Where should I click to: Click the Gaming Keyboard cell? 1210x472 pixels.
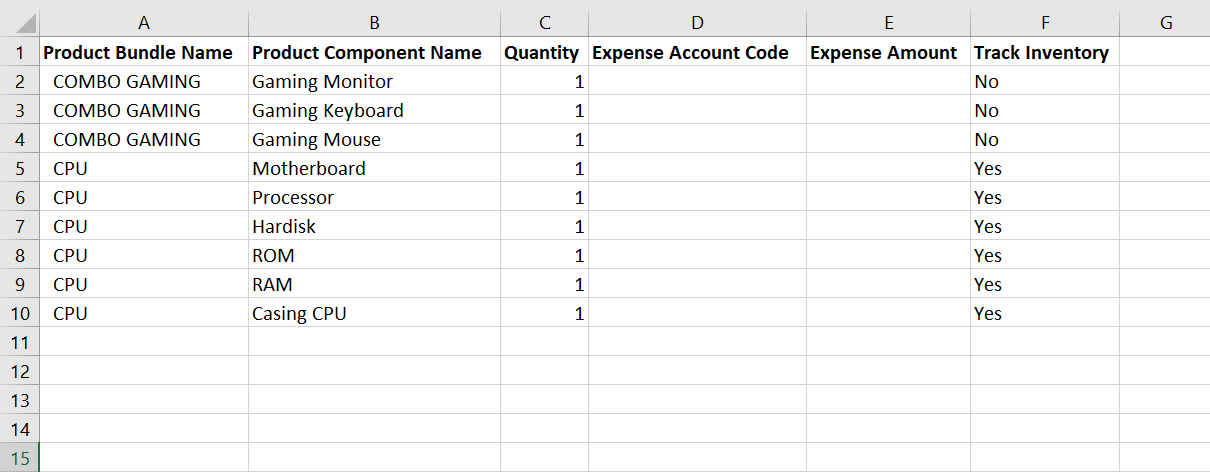click(x=328, y=111)
